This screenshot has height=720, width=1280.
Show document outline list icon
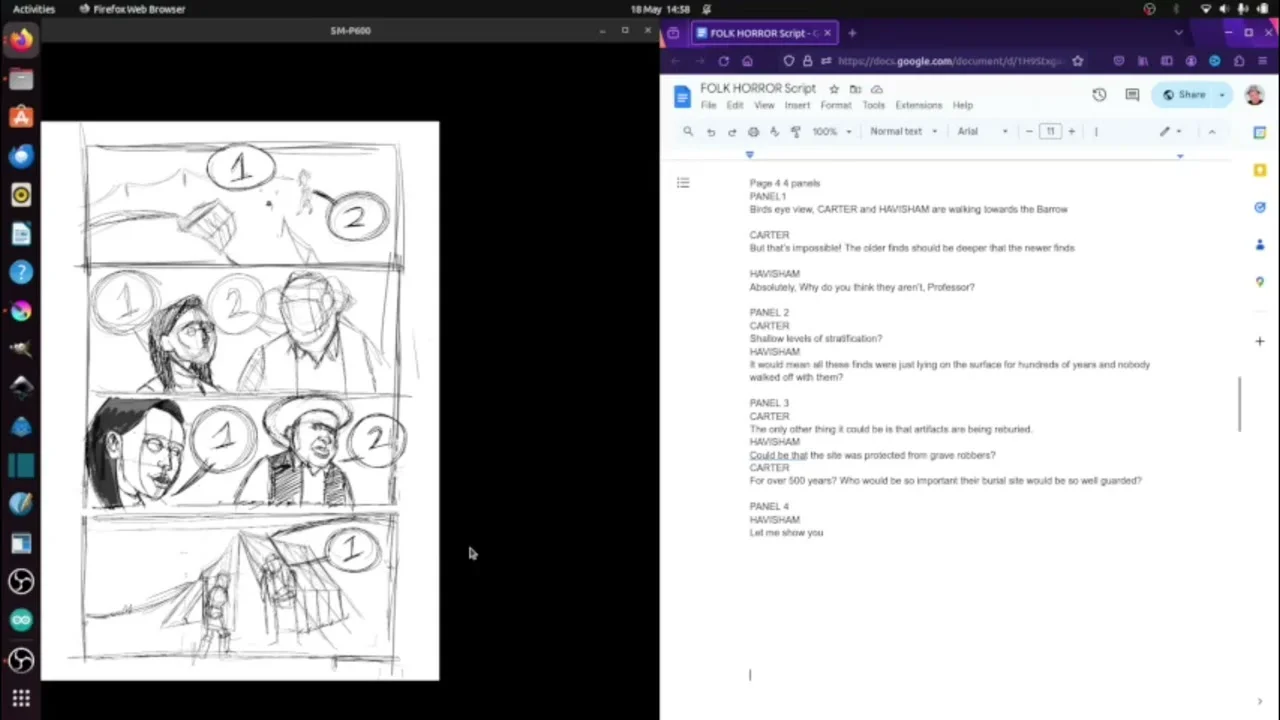click(x=683, y=183)
